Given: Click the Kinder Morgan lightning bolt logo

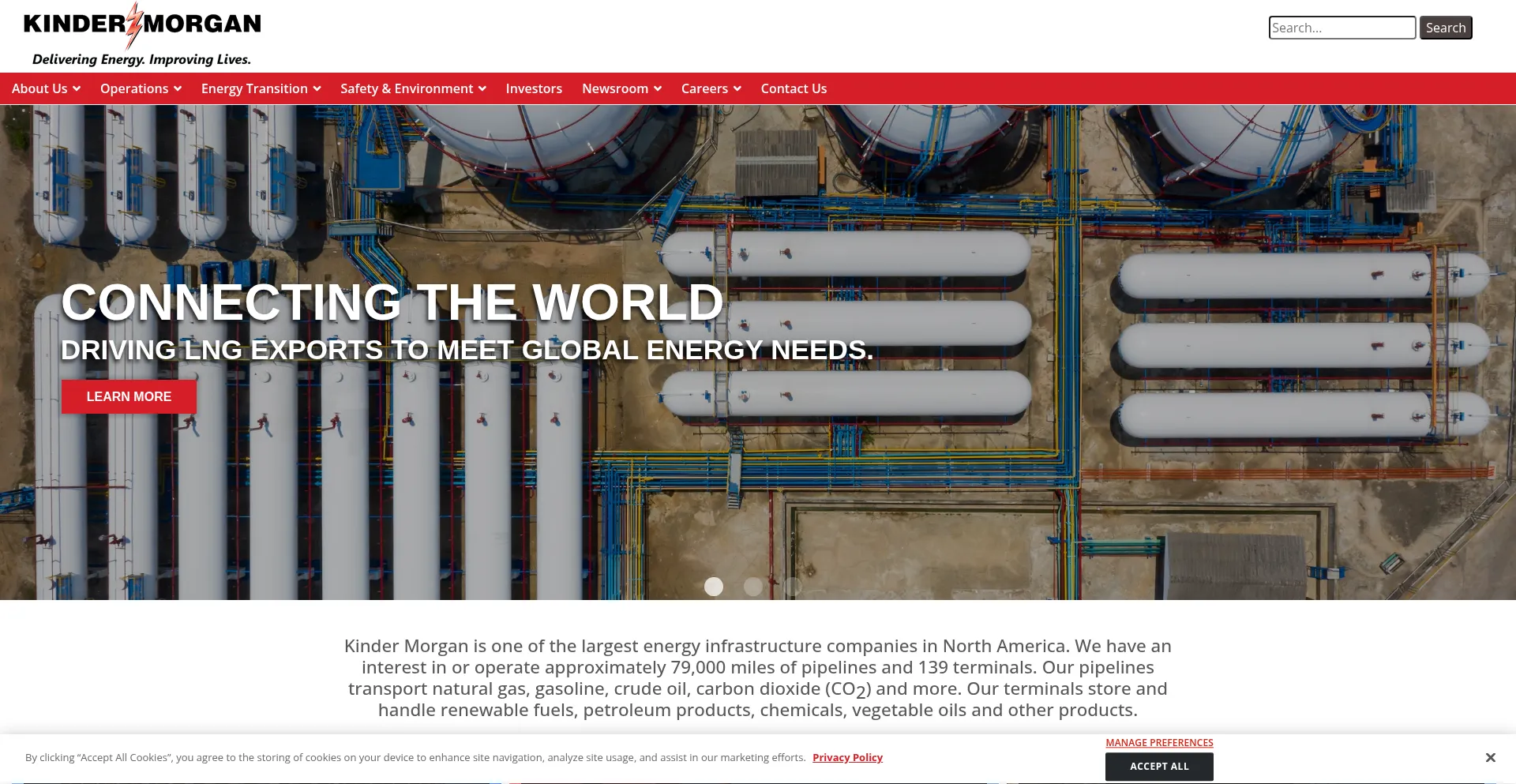Looking at the screenshot, I should click(x=133, y=22).
